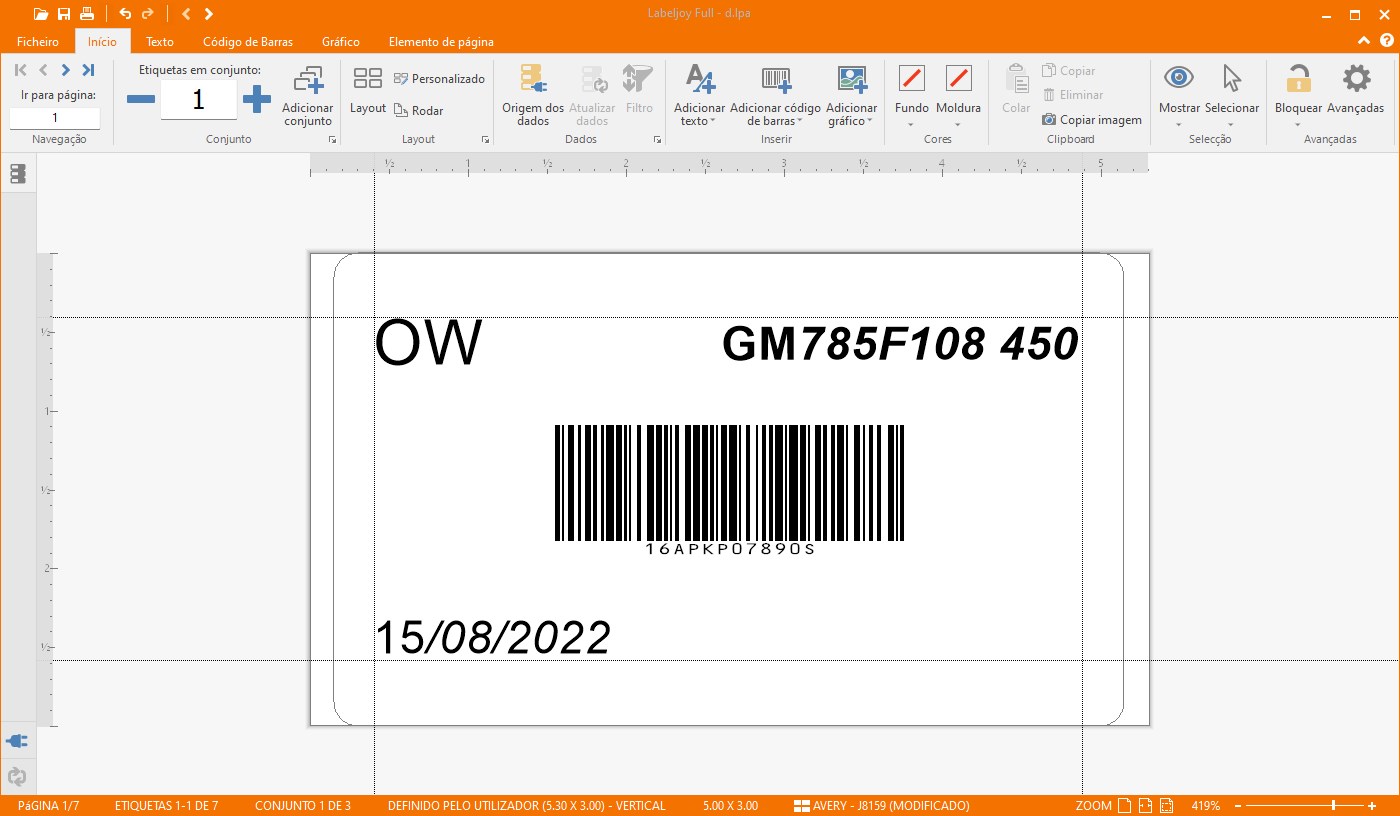The height and width of the screenshot is (816, 1400).
Task: Expand Dados group dialog launcher
Action: 657,140
